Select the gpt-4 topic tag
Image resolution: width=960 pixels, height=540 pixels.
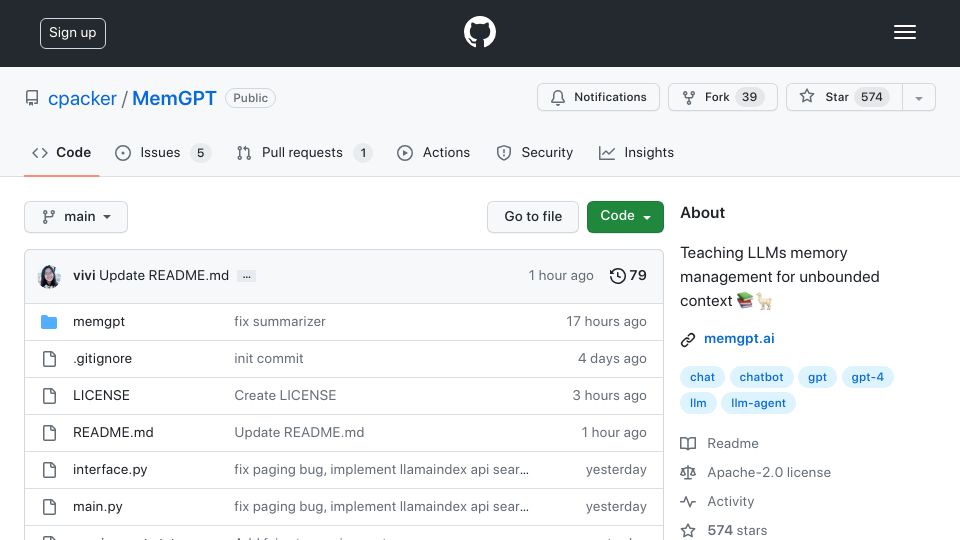(x=868, y=377)
